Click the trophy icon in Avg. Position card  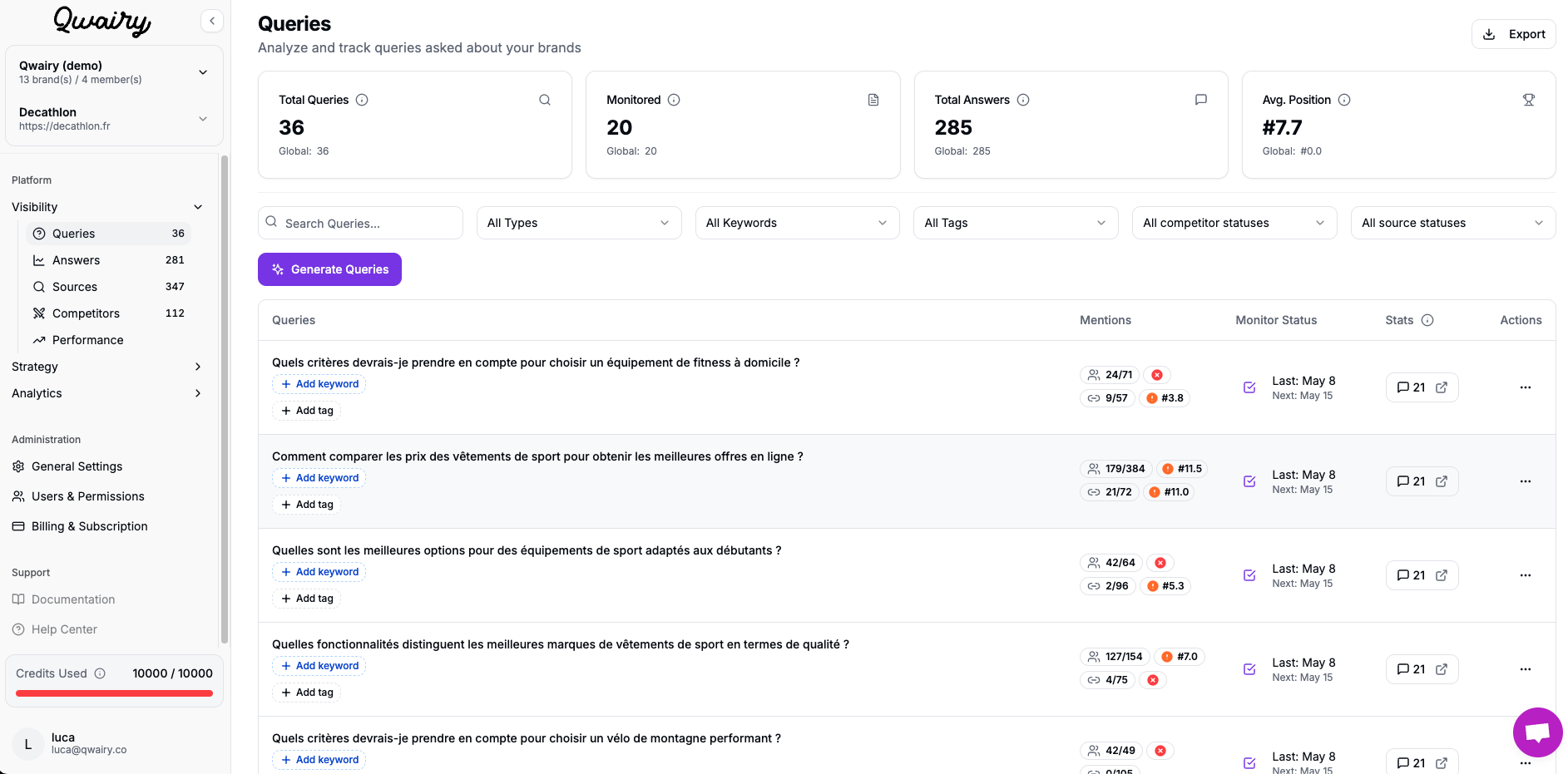[x=1529, y=100]
